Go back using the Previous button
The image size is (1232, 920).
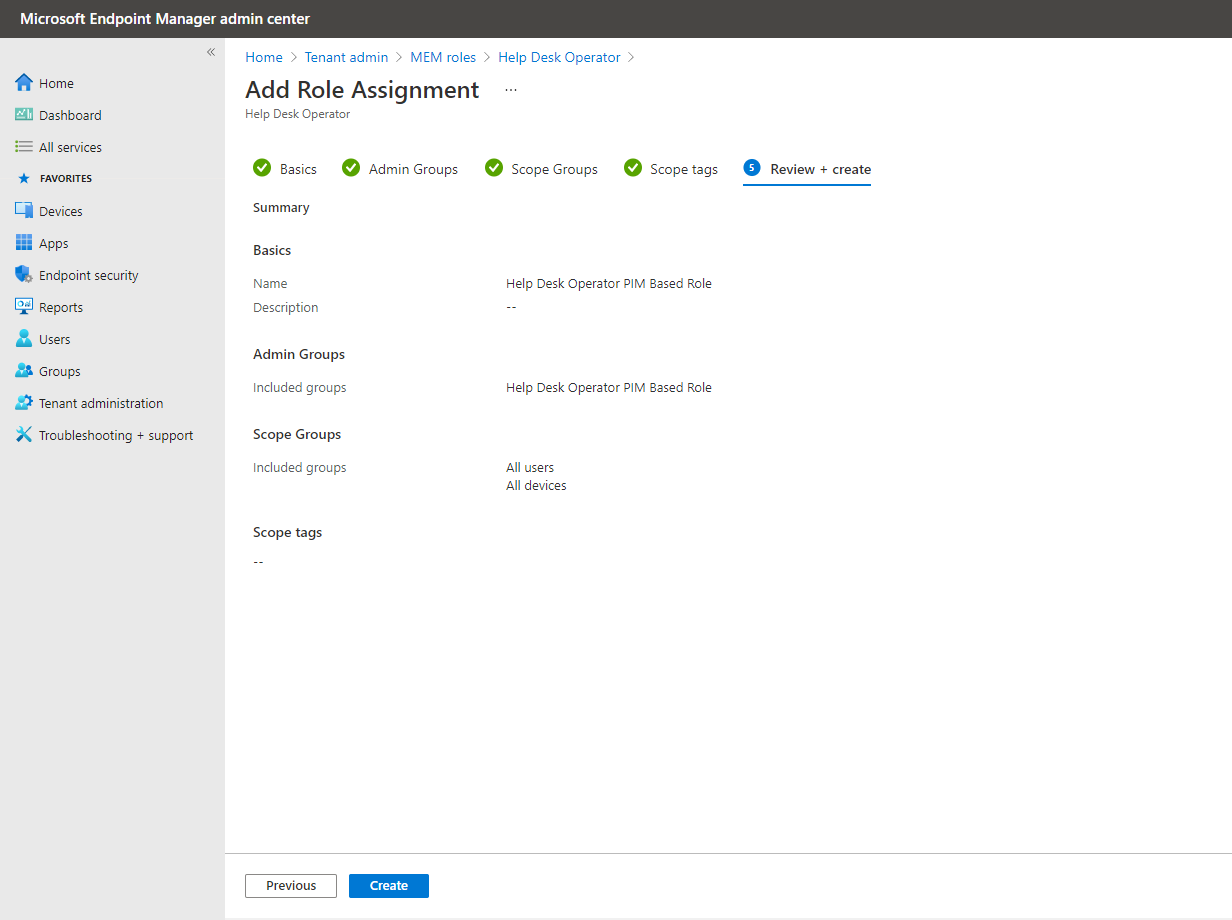290,885
